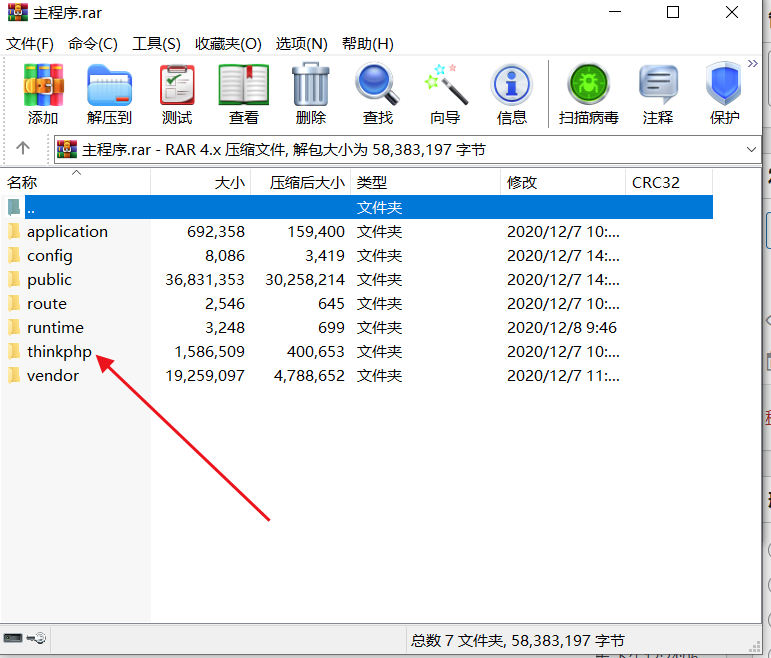The image size is (771, 658).
Task: Select the thinkphp folder
Action: coord(59,352)
